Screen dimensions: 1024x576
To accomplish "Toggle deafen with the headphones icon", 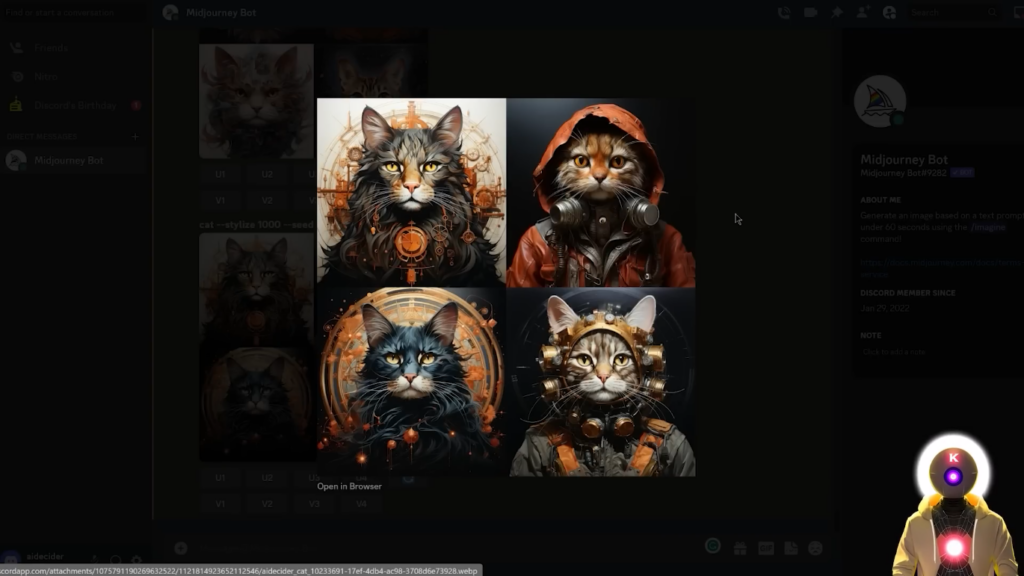I will (116, 560).
